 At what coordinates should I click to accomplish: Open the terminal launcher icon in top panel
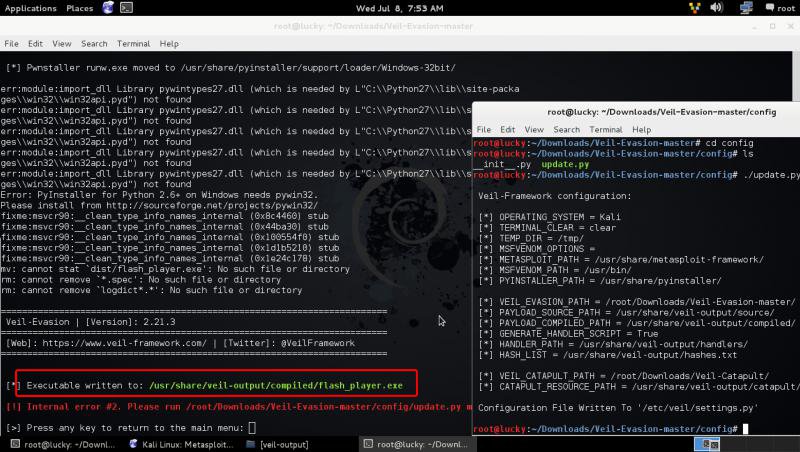(127, 8)
